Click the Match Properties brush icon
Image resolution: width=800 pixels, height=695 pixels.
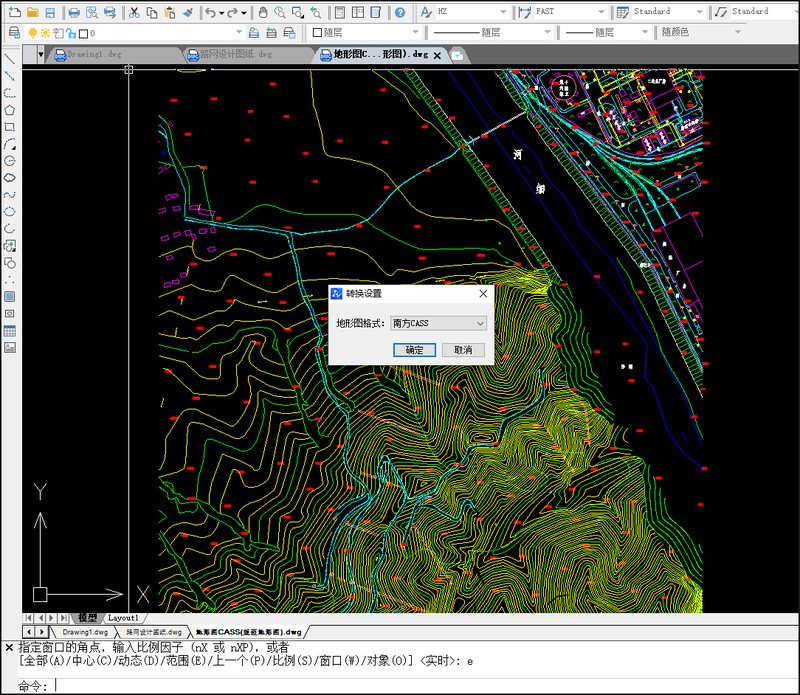pos(188,12)
